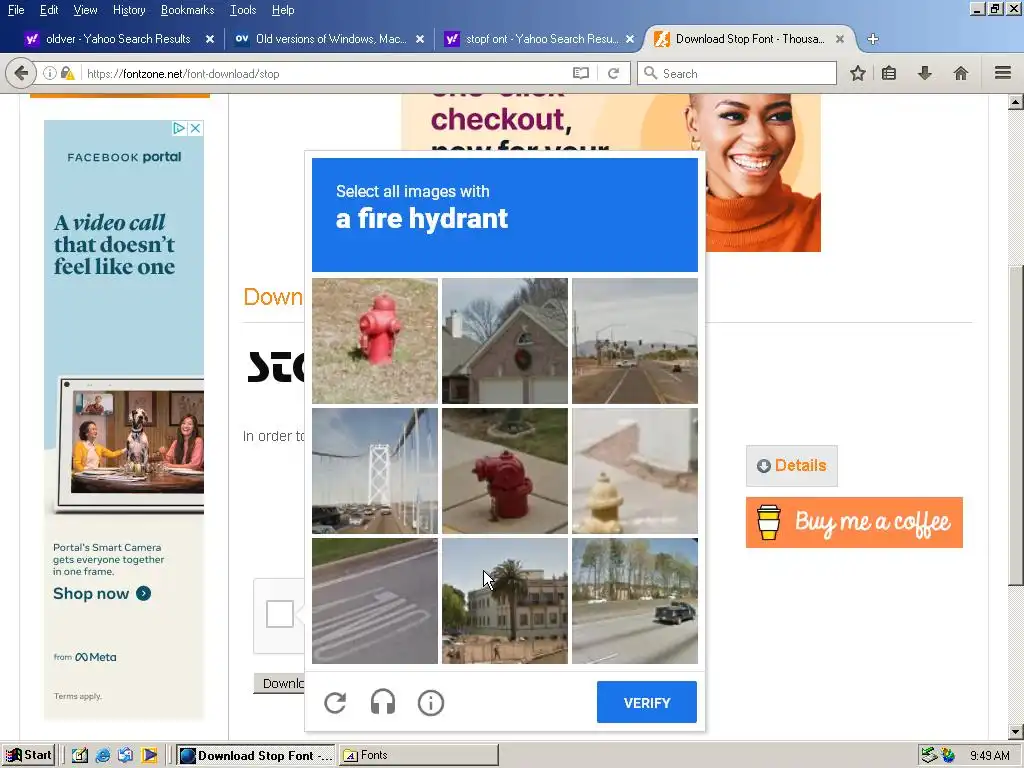Reload the page using address bar refresh
This screenshot has width=1024, height=768.
point(613,73)
